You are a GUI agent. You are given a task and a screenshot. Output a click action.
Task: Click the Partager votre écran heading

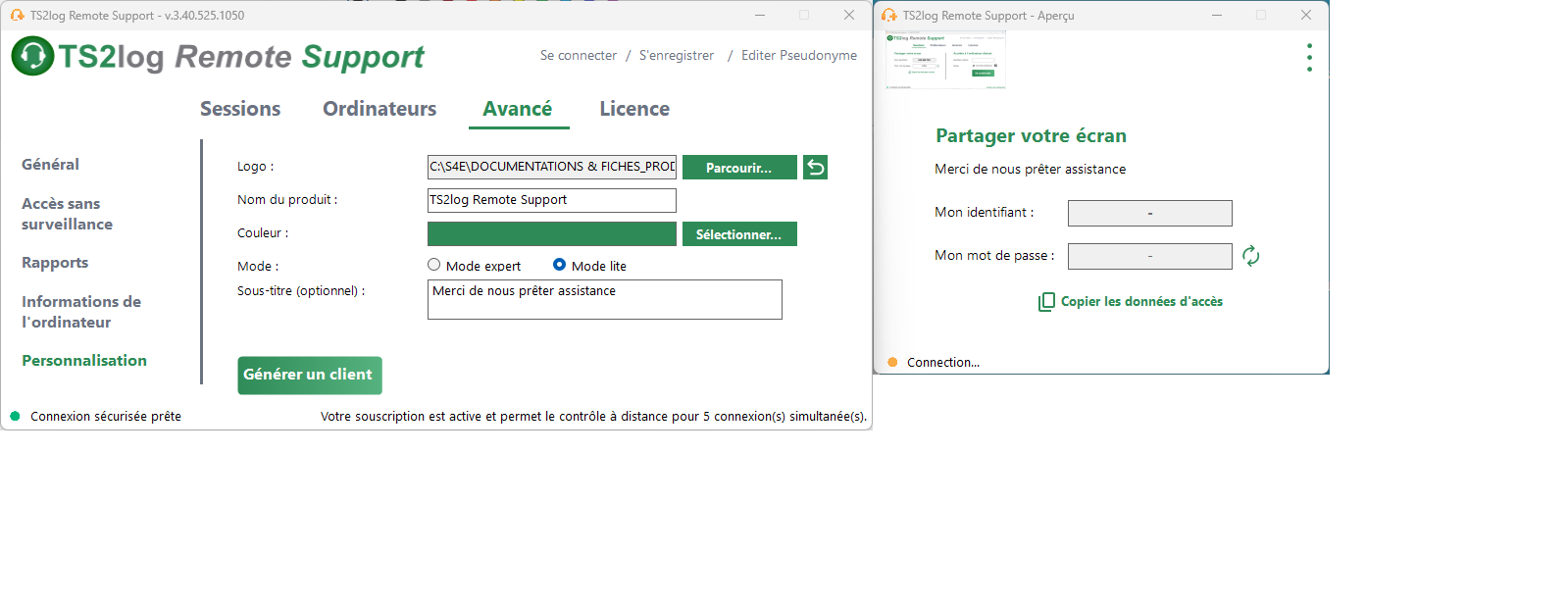coord(1031,136)
